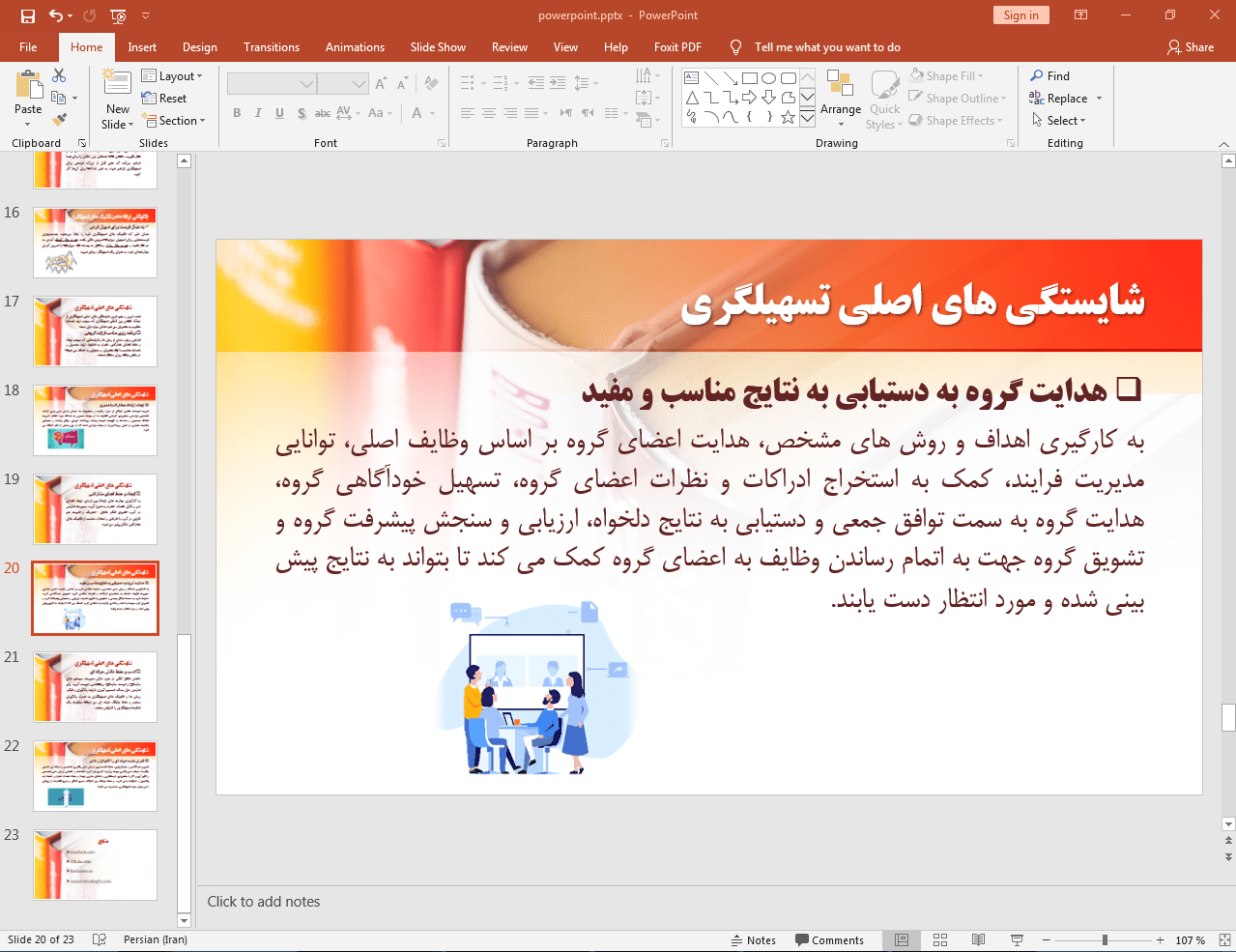
Task: Align text left in Paragraph group
Action: (468, 113)
